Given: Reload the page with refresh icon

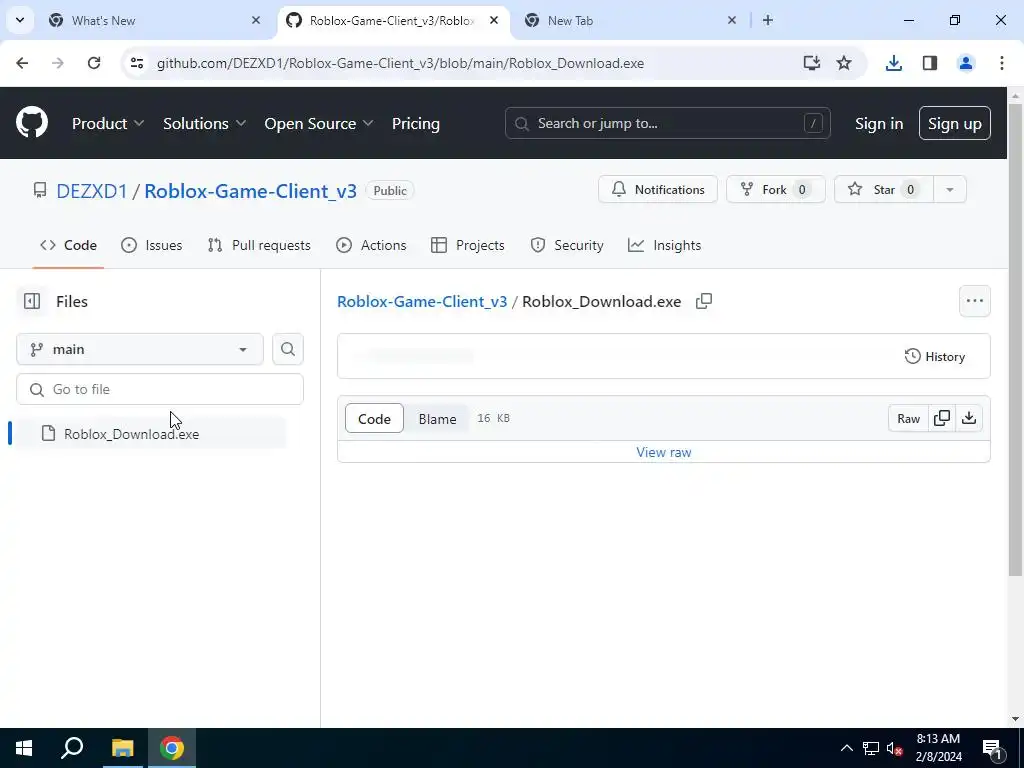Looking at the screenshot, I should tap(94, 63).
